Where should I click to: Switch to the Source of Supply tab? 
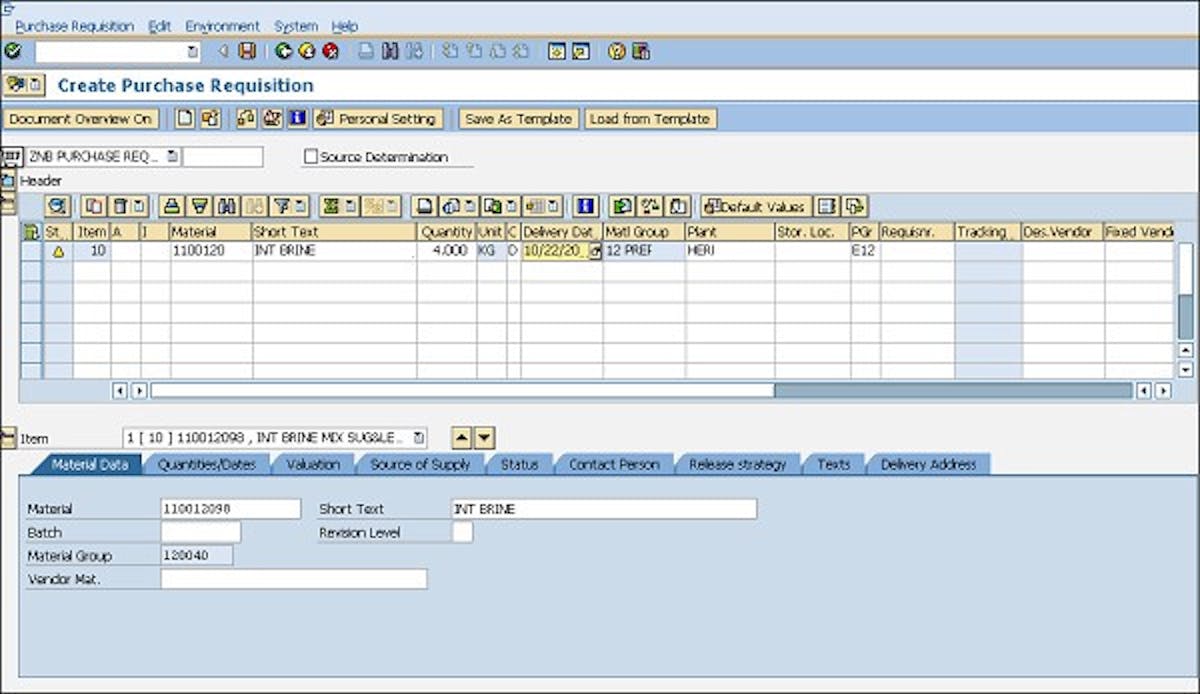click(x=419, y=464)
